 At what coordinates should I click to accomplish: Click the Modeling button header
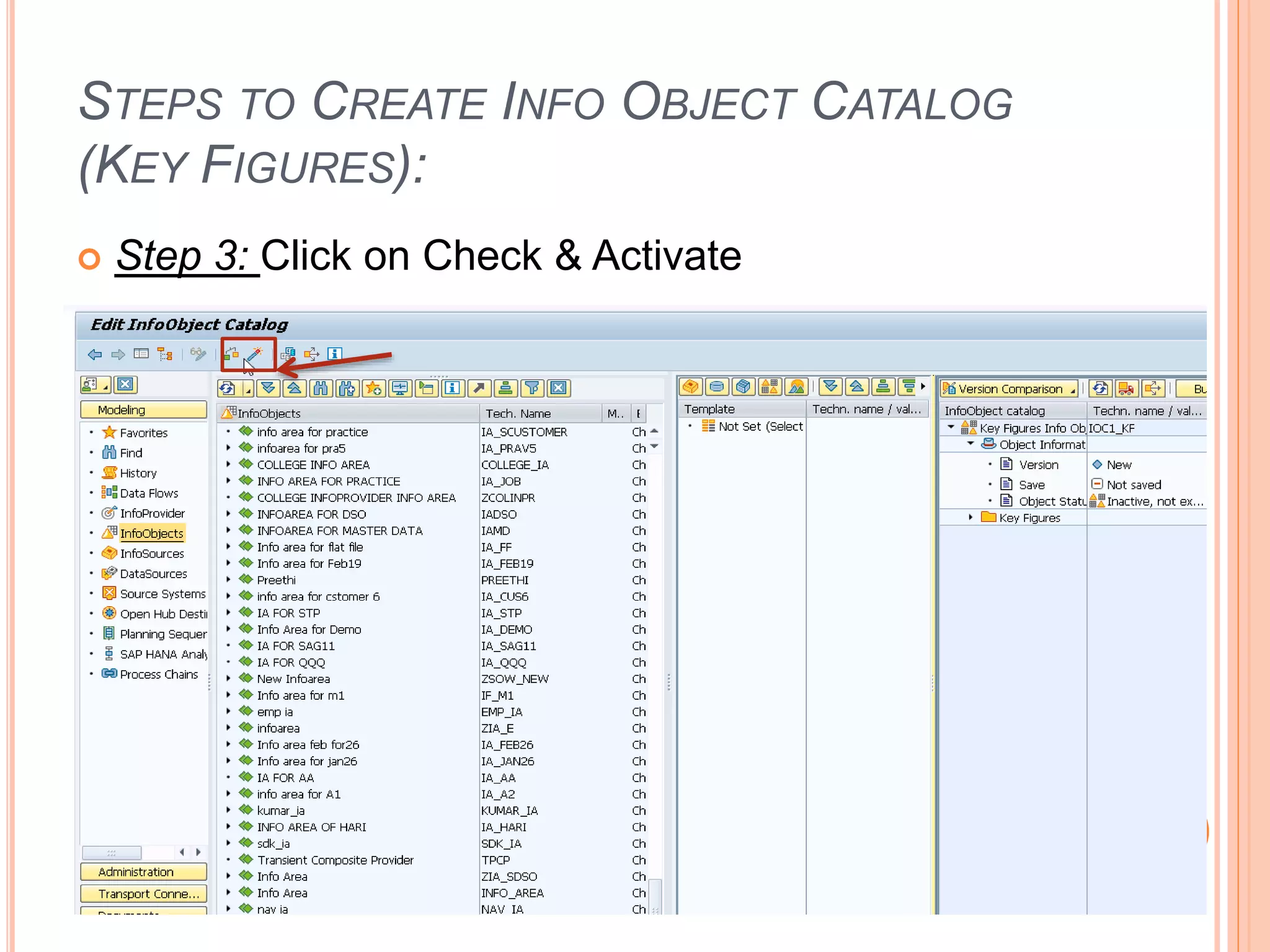coord(143,410)
